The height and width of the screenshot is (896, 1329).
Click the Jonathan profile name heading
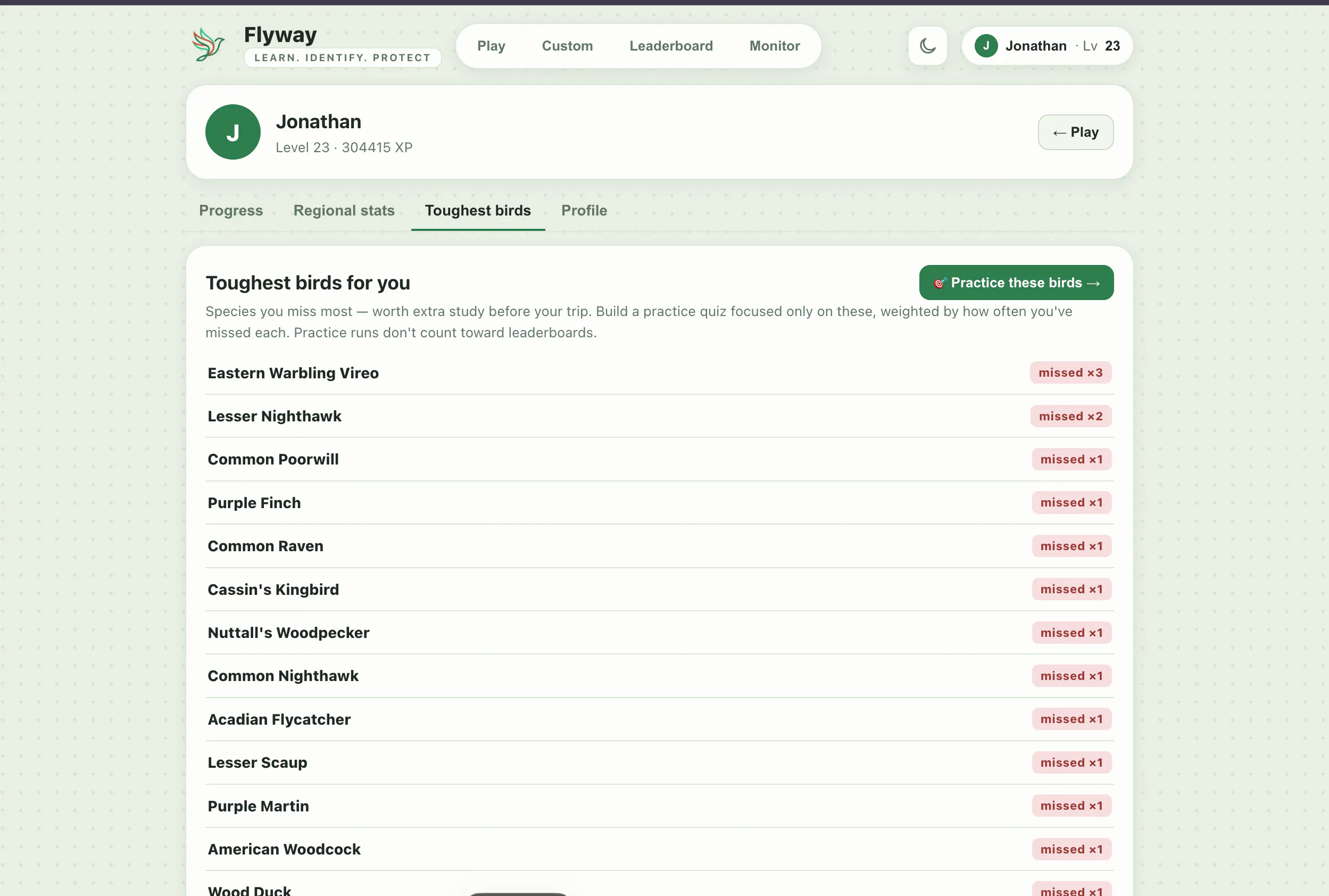318,122
